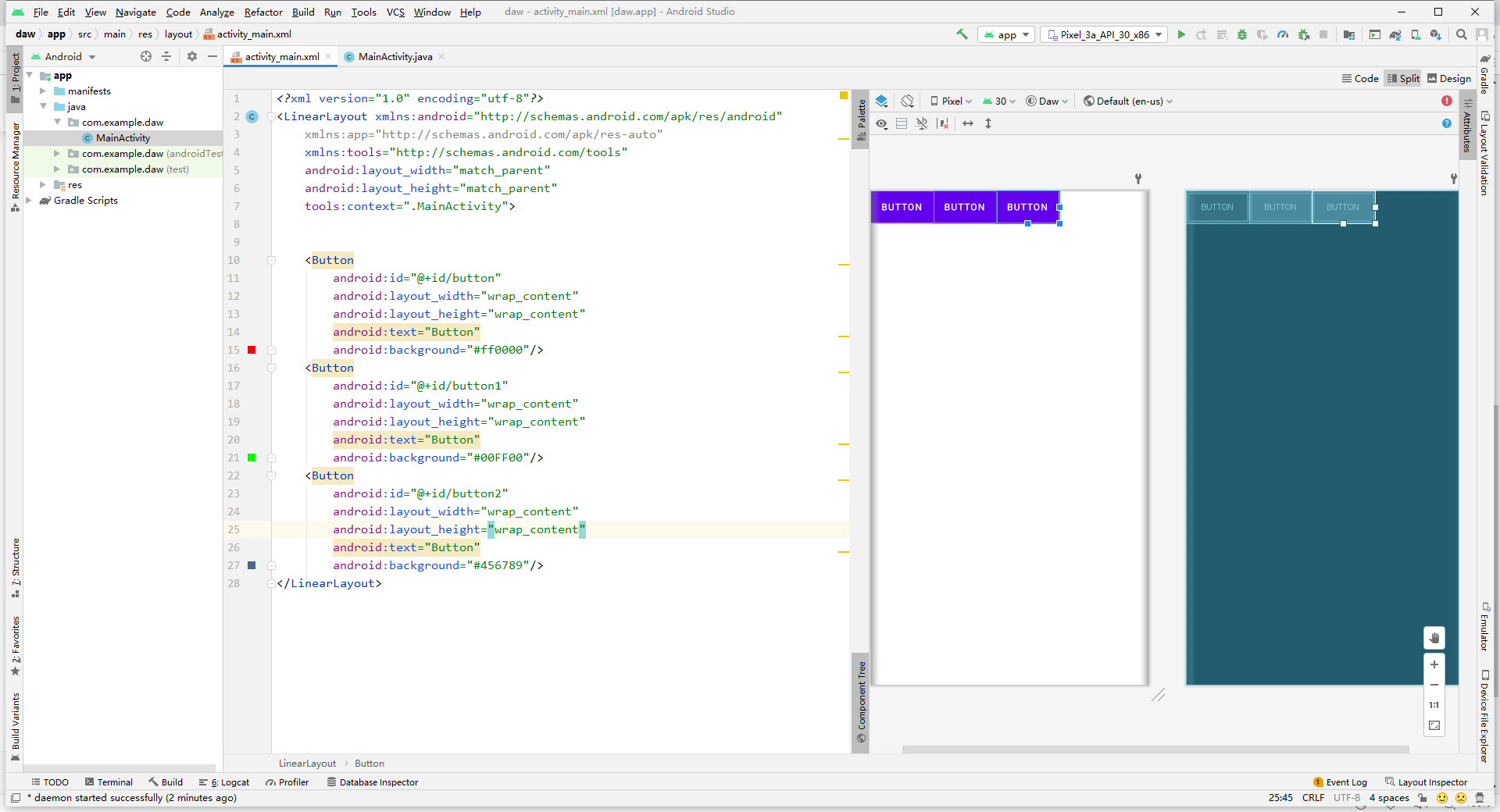
Task: Click the Debug app bug icon
Action: click(1242, 34)
